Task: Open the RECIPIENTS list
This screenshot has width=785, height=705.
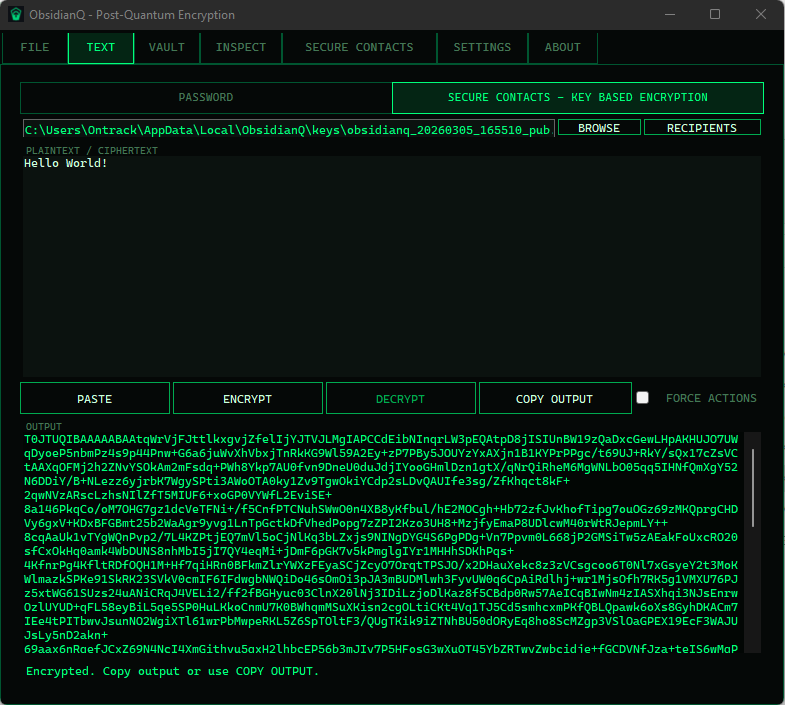Action: 702,128
